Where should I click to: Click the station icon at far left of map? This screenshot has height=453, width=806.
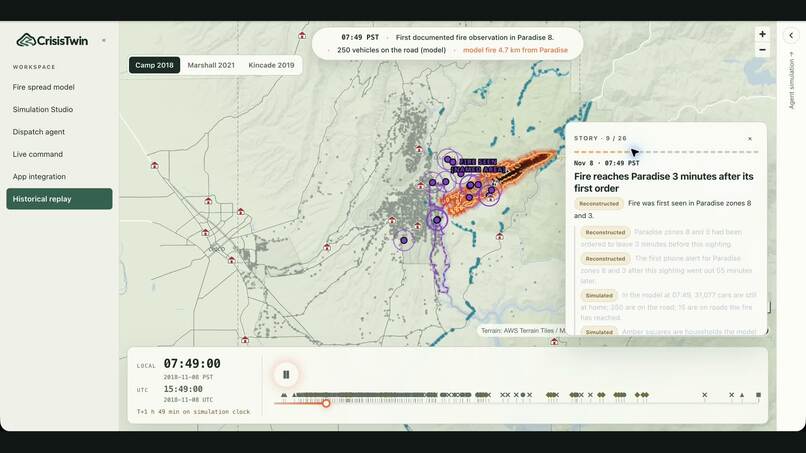click(154, 165)
